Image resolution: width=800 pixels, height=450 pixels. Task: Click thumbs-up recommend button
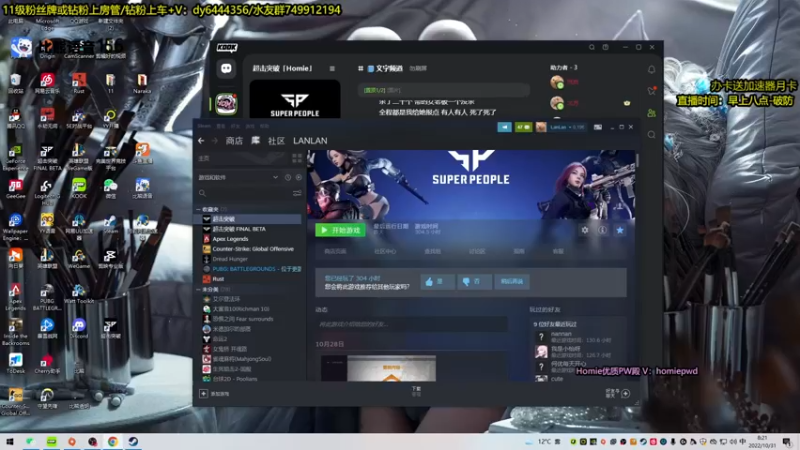pos(437,282)
